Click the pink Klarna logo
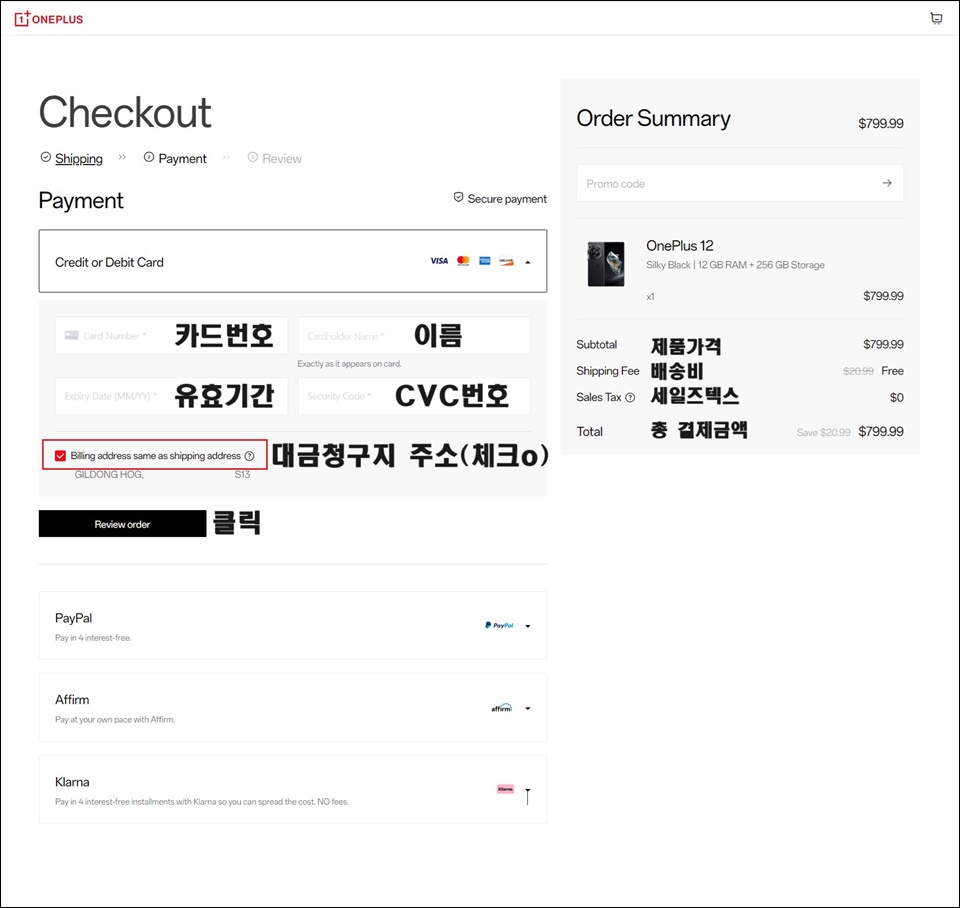The image size is (960, 908). click(x=505, y=789)
